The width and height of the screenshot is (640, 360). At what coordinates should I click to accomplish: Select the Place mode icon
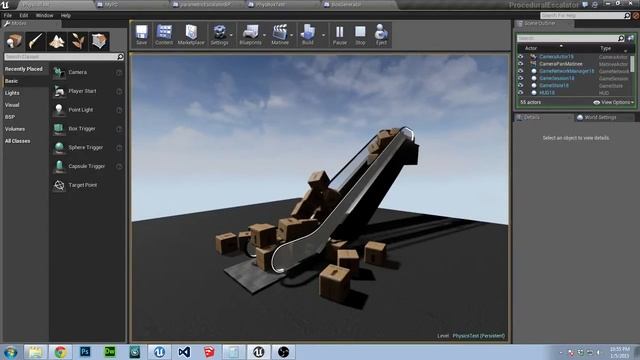click(x=14, y=41)
